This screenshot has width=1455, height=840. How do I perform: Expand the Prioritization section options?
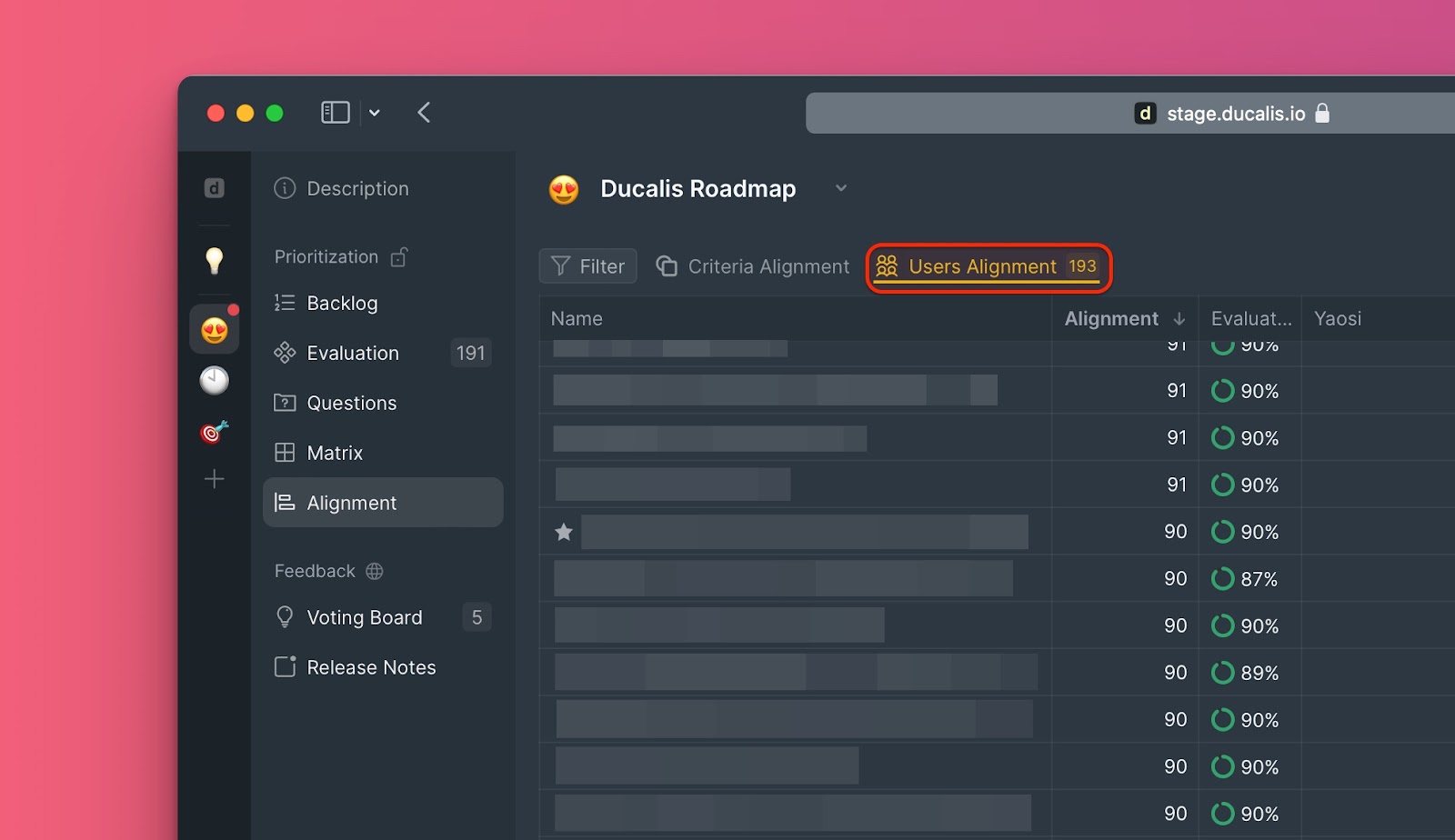(399, 256)
